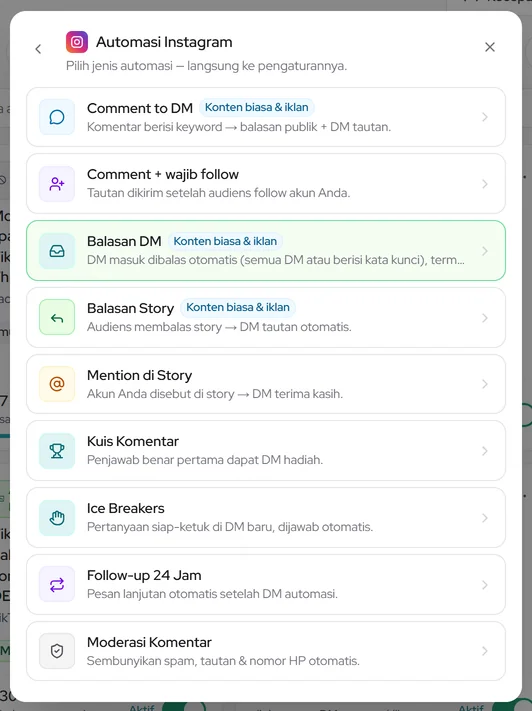Close the Automasi Instagram dialog
Image resolution: width=532 pixels, height=711 pixels.
pos(490,47)
